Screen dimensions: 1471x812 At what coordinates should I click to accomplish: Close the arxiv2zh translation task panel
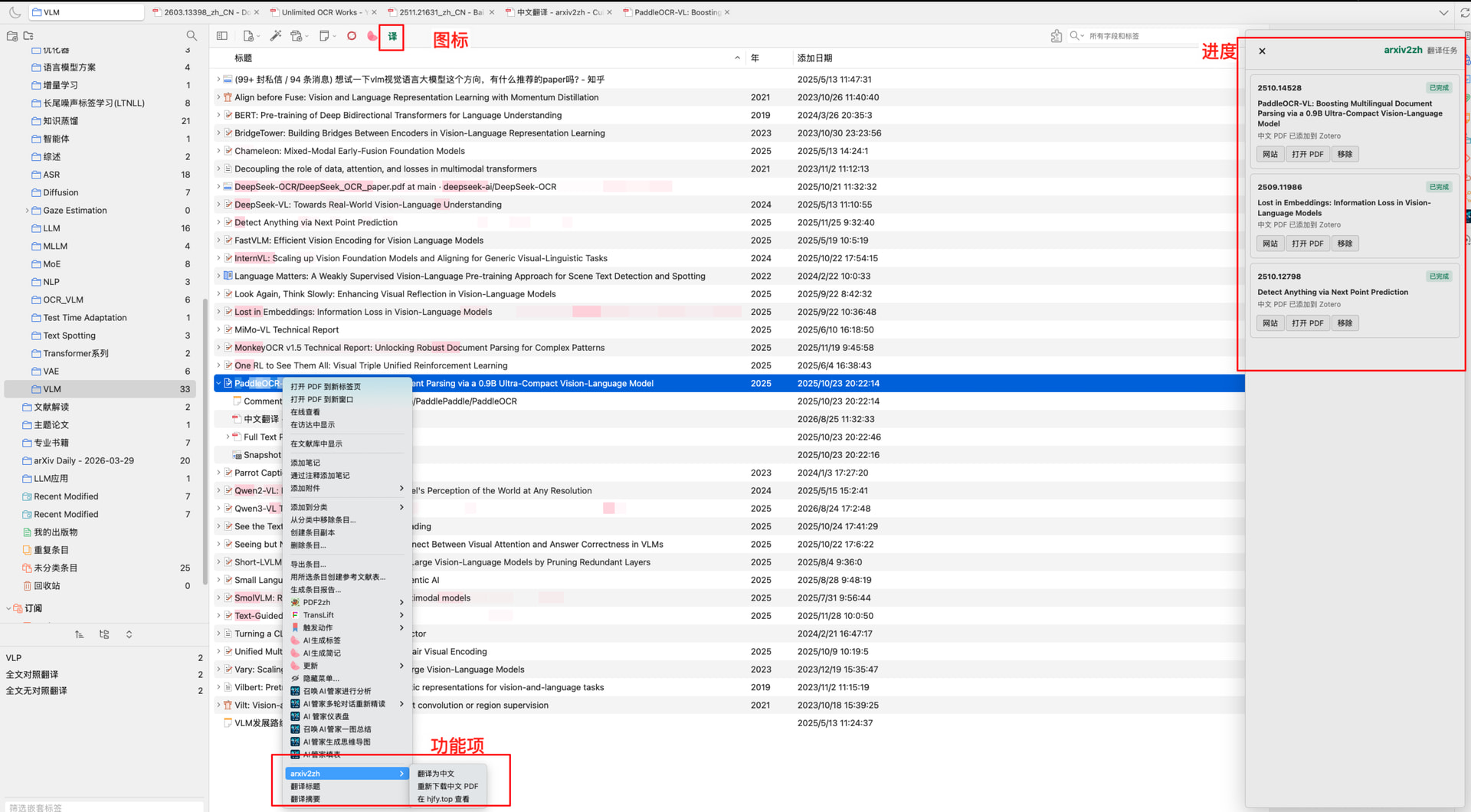(x=1262, y=51)
